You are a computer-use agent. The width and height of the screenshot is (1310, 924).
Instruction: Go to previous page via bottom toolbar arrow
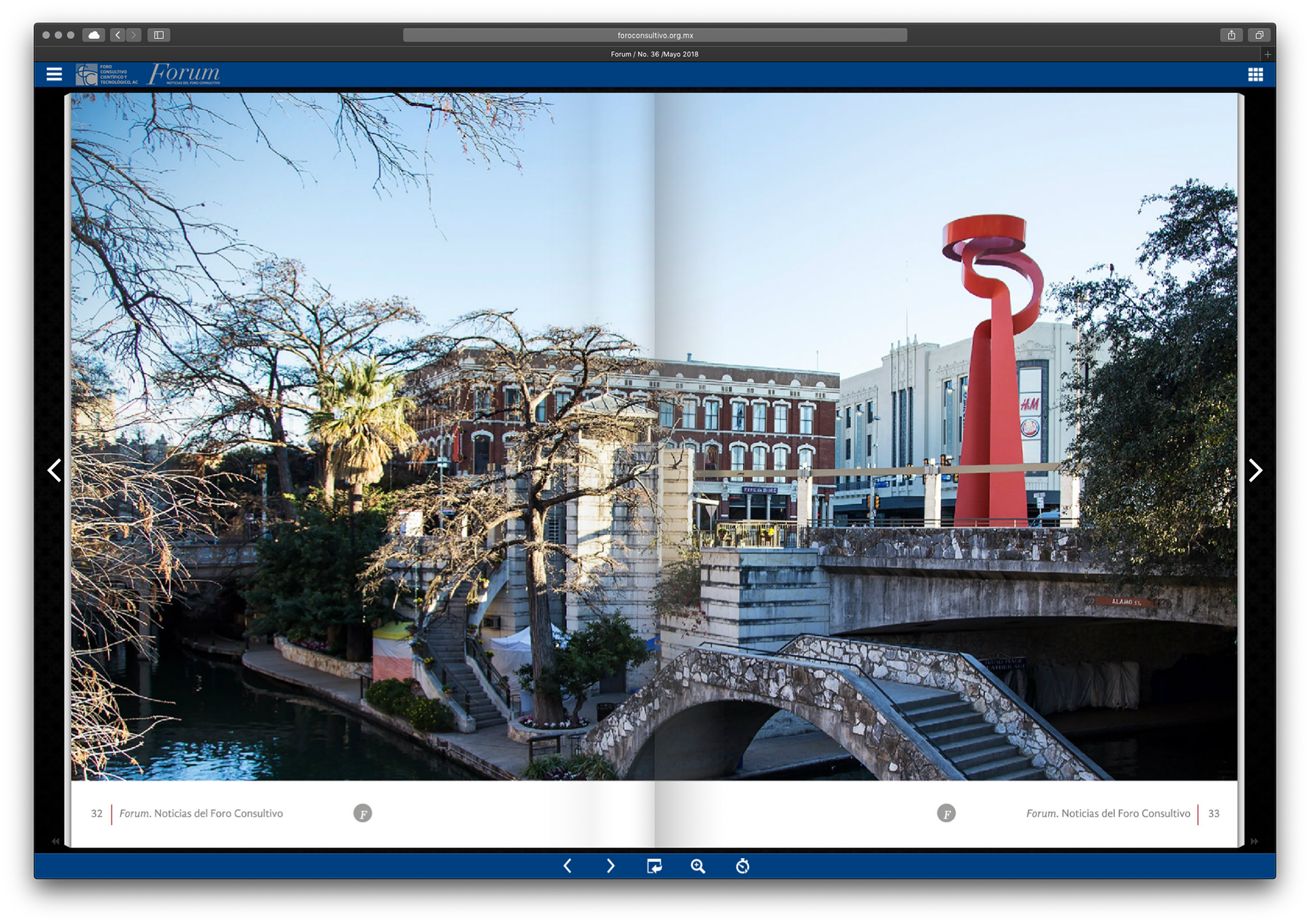tap(568, 866)
